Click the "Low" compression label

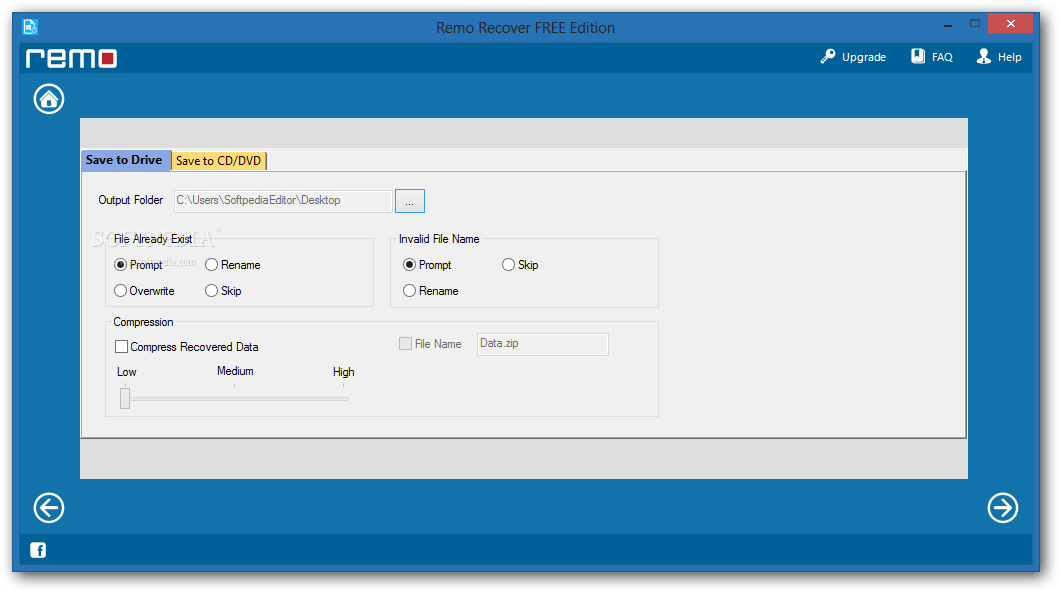pos(126,372)
